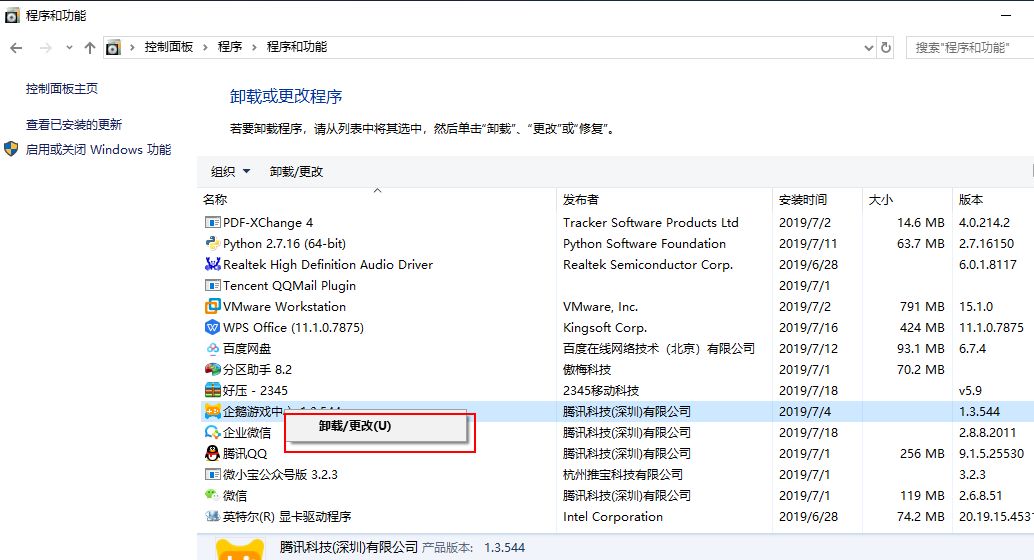Click the control panel icon in address bar
1034x560 pixels.
click(x=113, y=47)
